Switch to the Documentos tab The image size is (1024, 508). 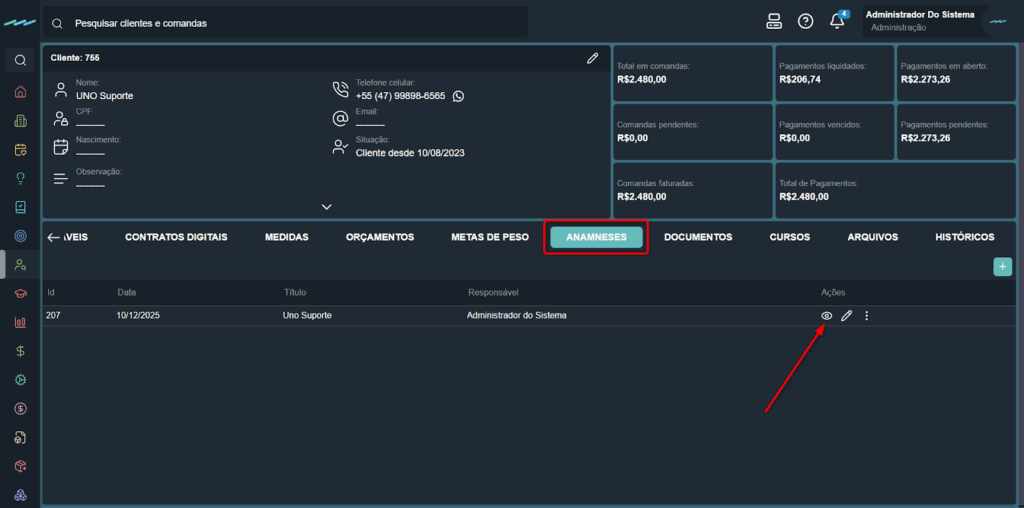point(698,237)
